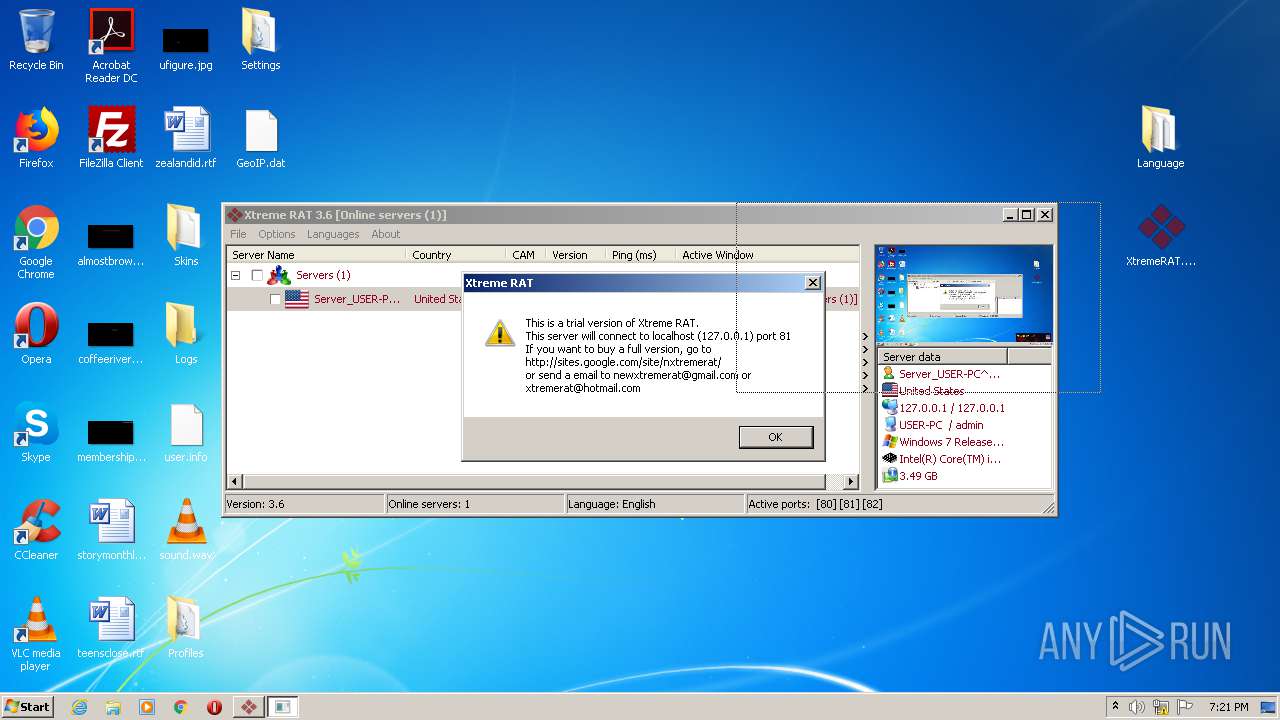Select the 127.0.0.1 / 127.0.0.1 entry

(952, 408)
